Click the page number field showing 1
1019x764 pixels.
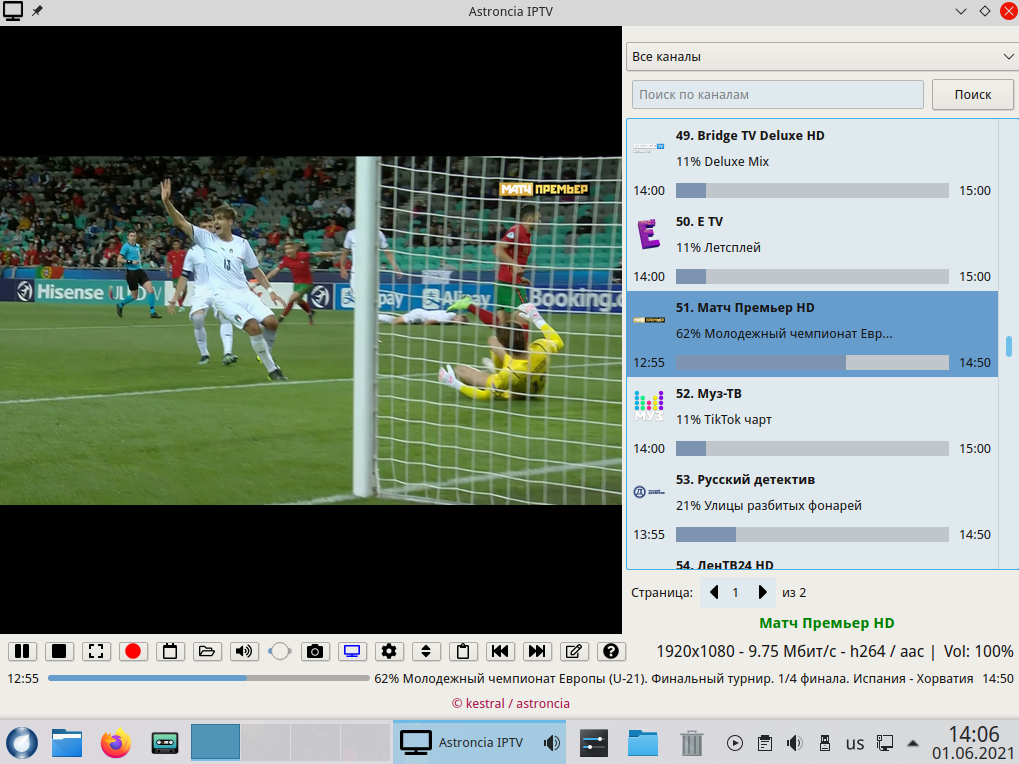(736, 592)
